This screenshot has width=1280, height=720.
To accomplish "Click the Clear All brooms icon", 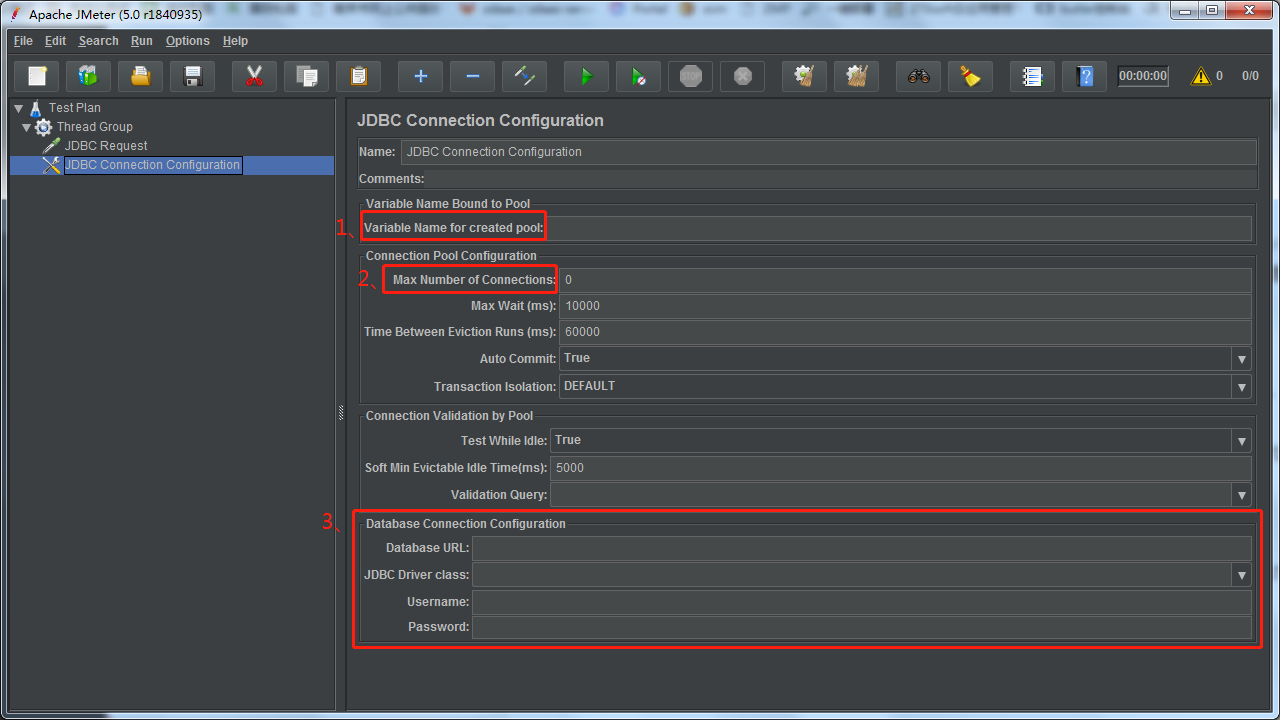I will (x=856, y=76).
